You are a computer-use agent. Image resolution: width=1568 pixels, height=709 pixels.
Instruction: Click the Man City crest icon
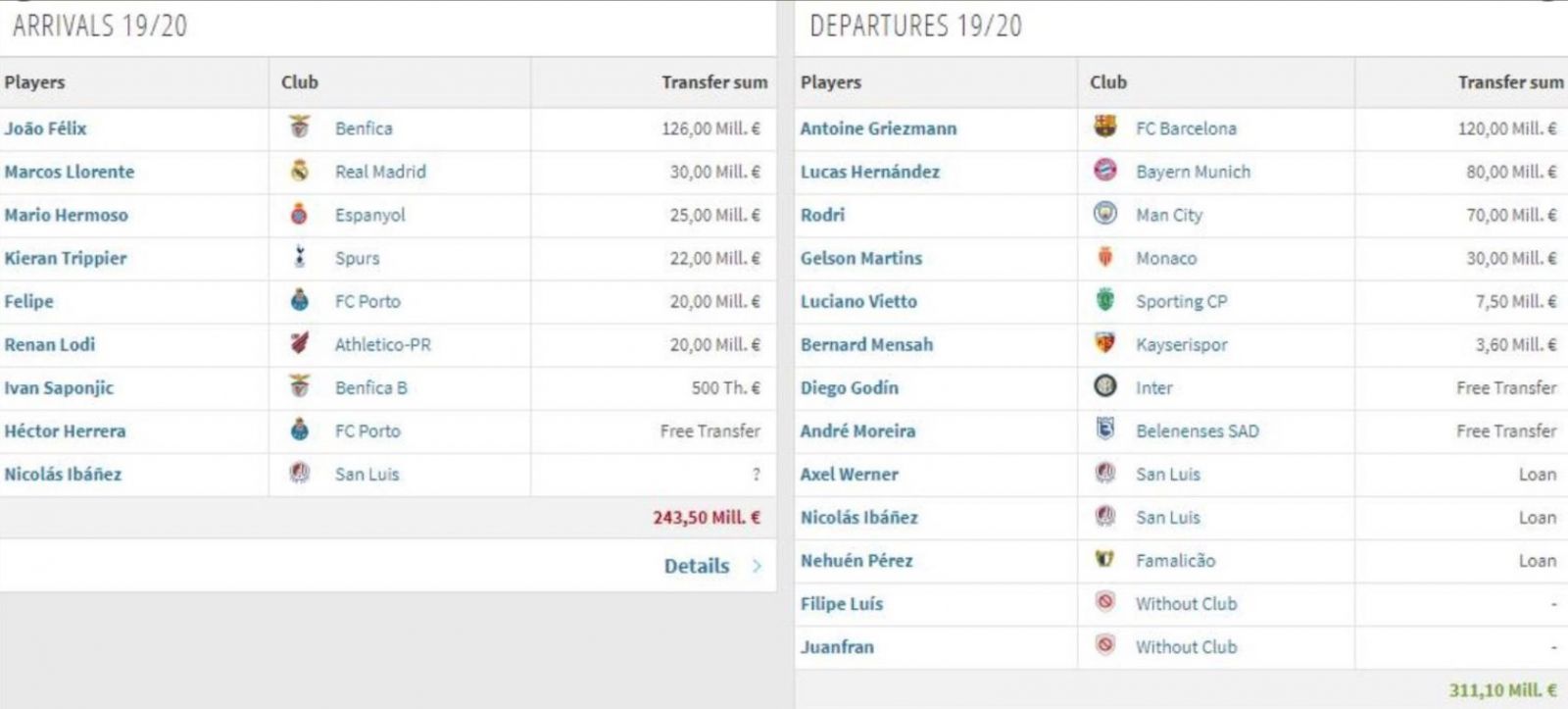coord(1104,214)
